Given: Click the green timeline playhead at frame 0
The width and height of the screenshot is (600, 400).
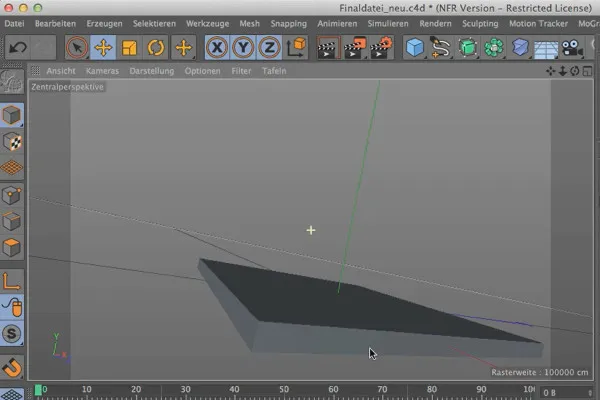Looking at the screenshot, I should [38, 390].
